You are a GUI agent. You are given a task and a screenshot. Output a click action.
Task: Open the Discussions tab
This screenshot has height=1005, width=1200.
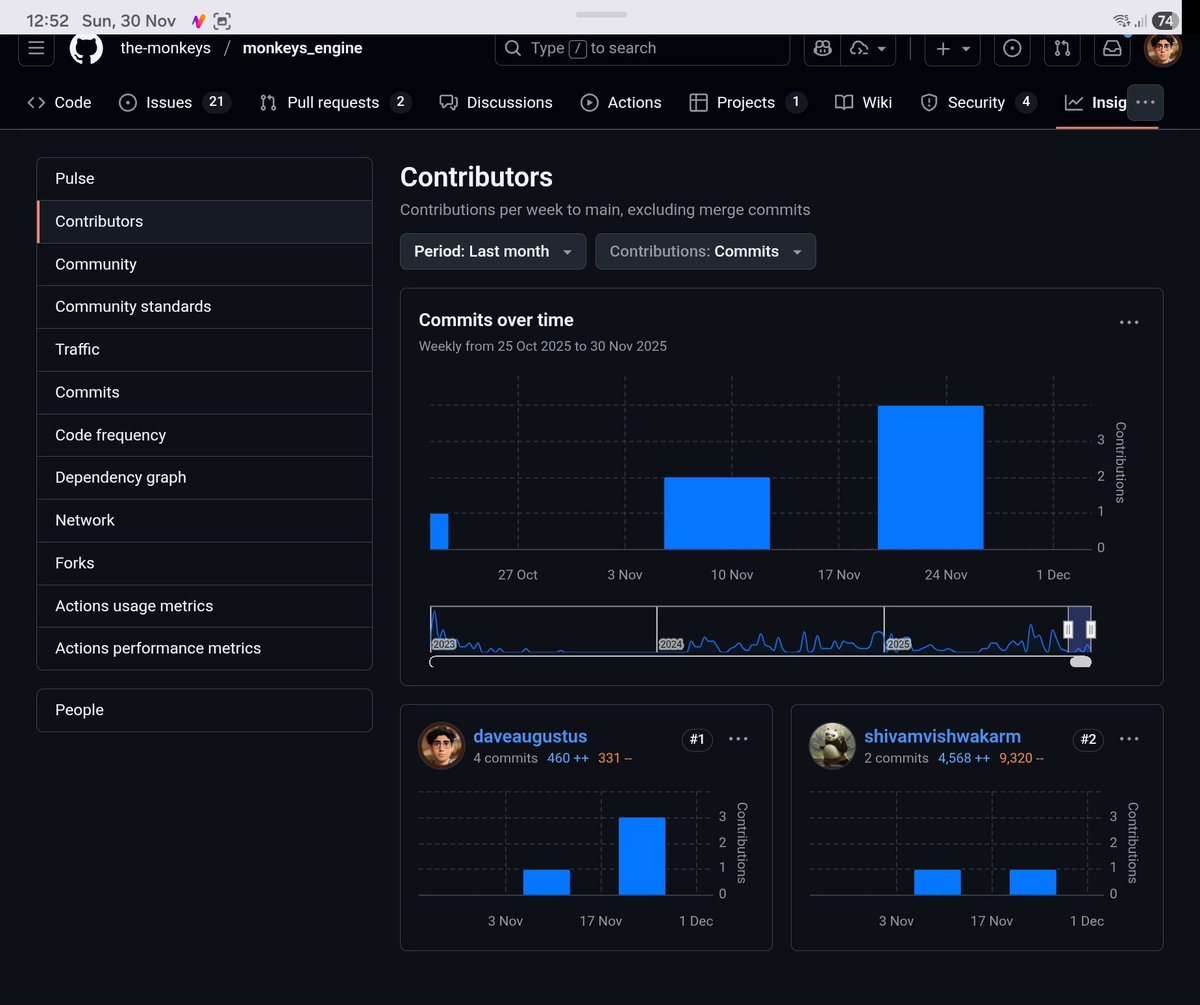[x=496, y=102]
